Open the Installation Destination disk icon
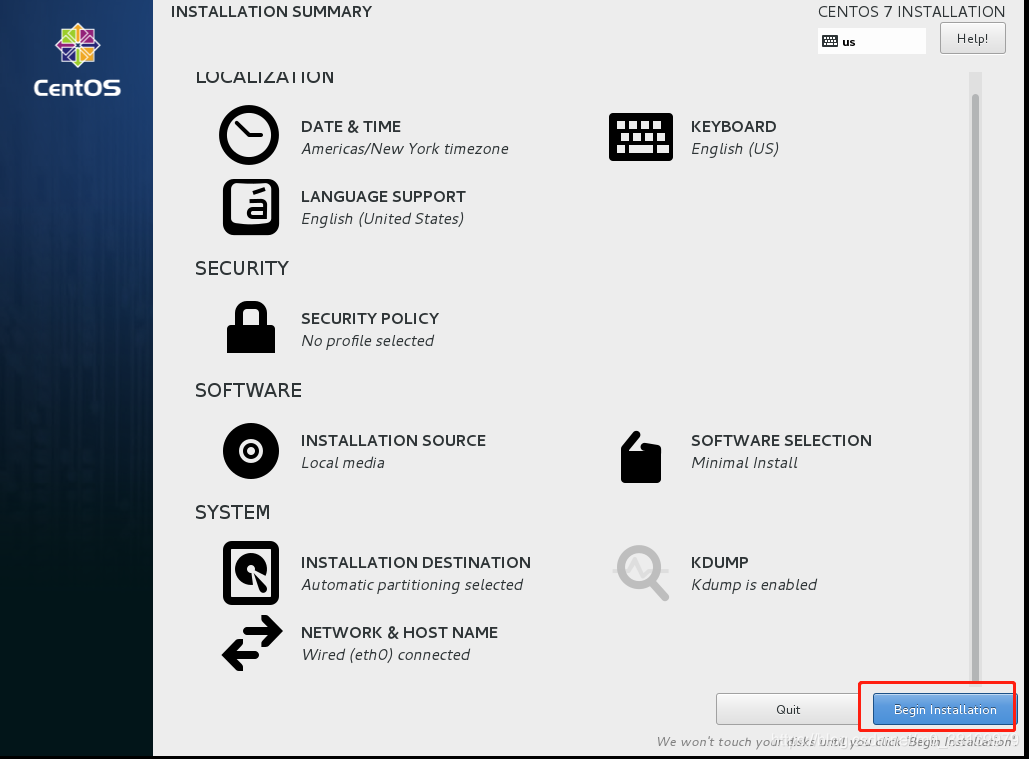Image resolution: width=1029 pixels, height=759 pixels. tap(251, 573)
